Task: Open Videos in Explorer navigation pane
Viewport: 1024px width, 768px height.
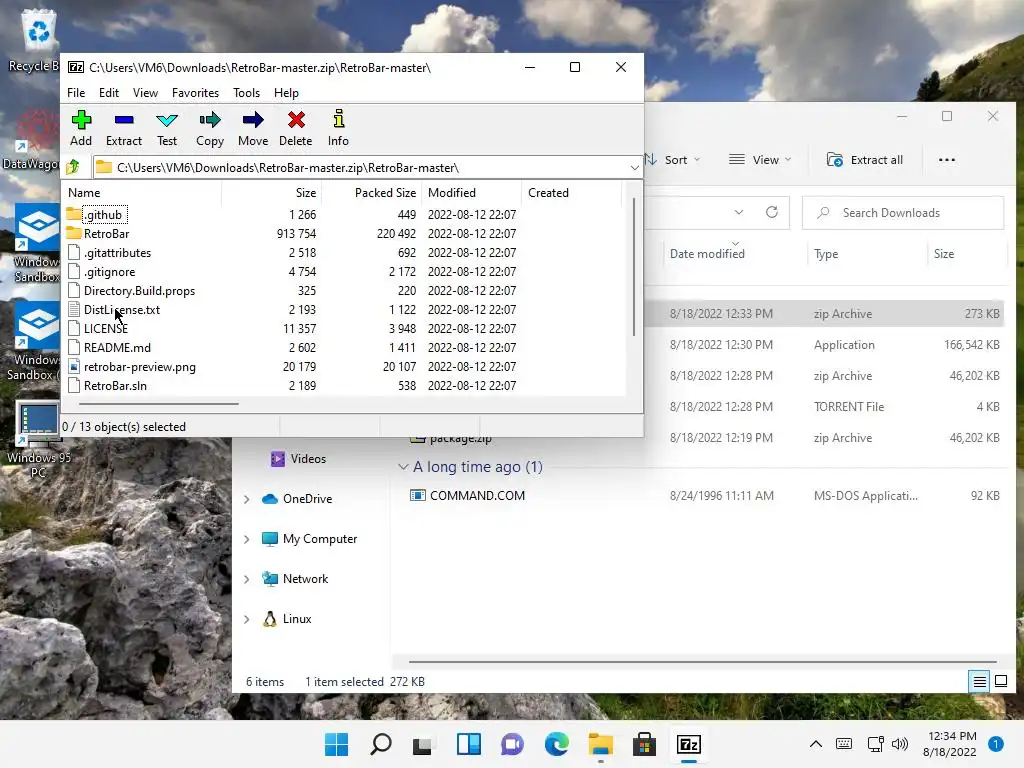Action: [298, 458]
